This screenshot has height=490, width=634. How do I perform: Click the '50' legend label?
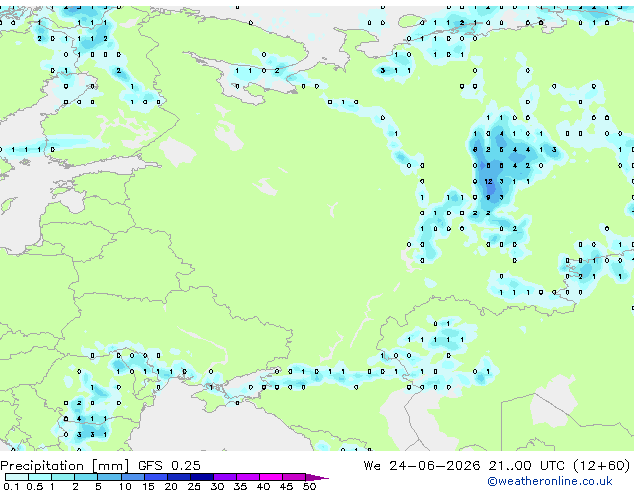tap(309, 486)
